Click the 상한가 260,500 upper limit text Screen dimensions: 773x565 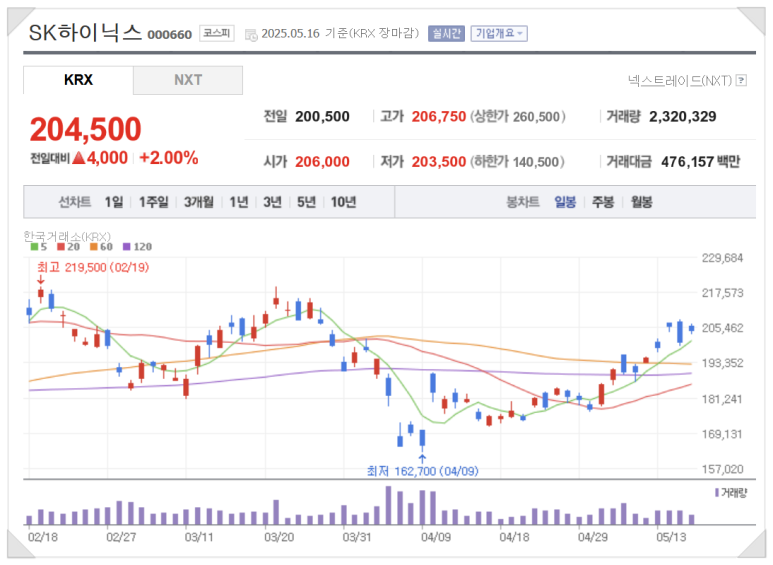pyautogui.click(x=518, y=116)
